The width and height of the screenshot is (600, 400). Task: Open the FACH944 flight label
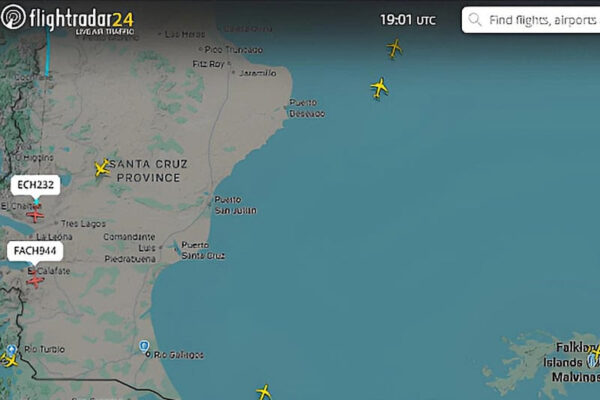coord(35,251)
